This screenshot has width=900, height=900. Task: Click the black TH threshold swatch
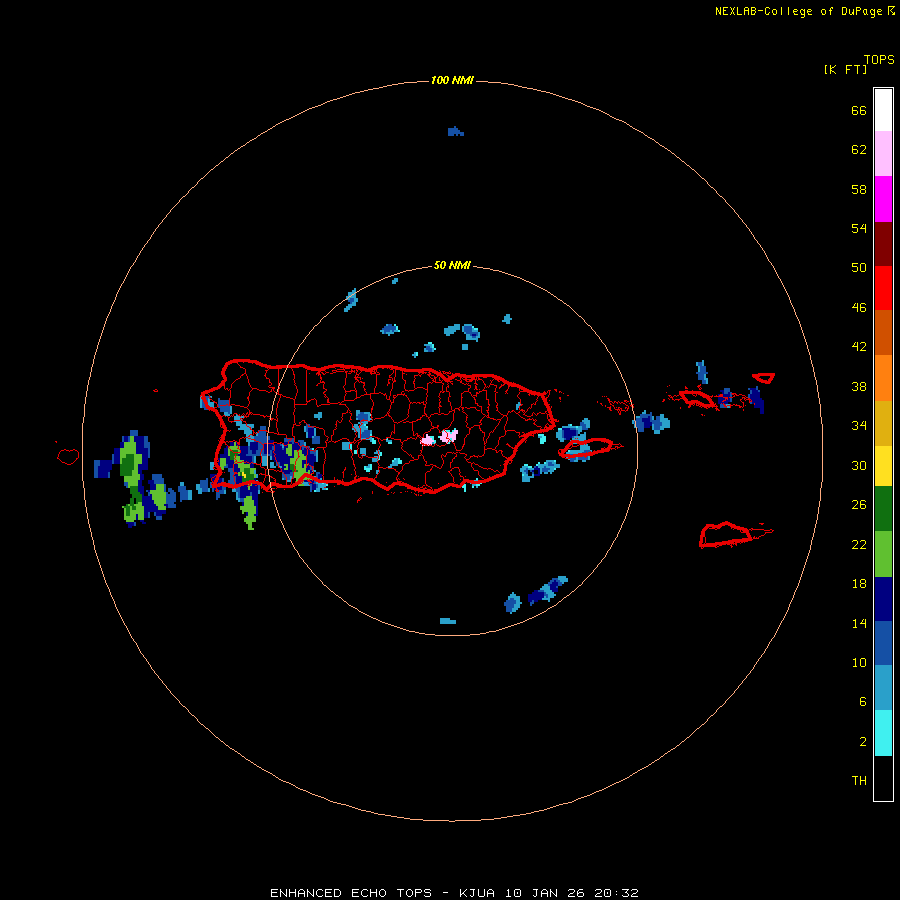click(883, 778)
